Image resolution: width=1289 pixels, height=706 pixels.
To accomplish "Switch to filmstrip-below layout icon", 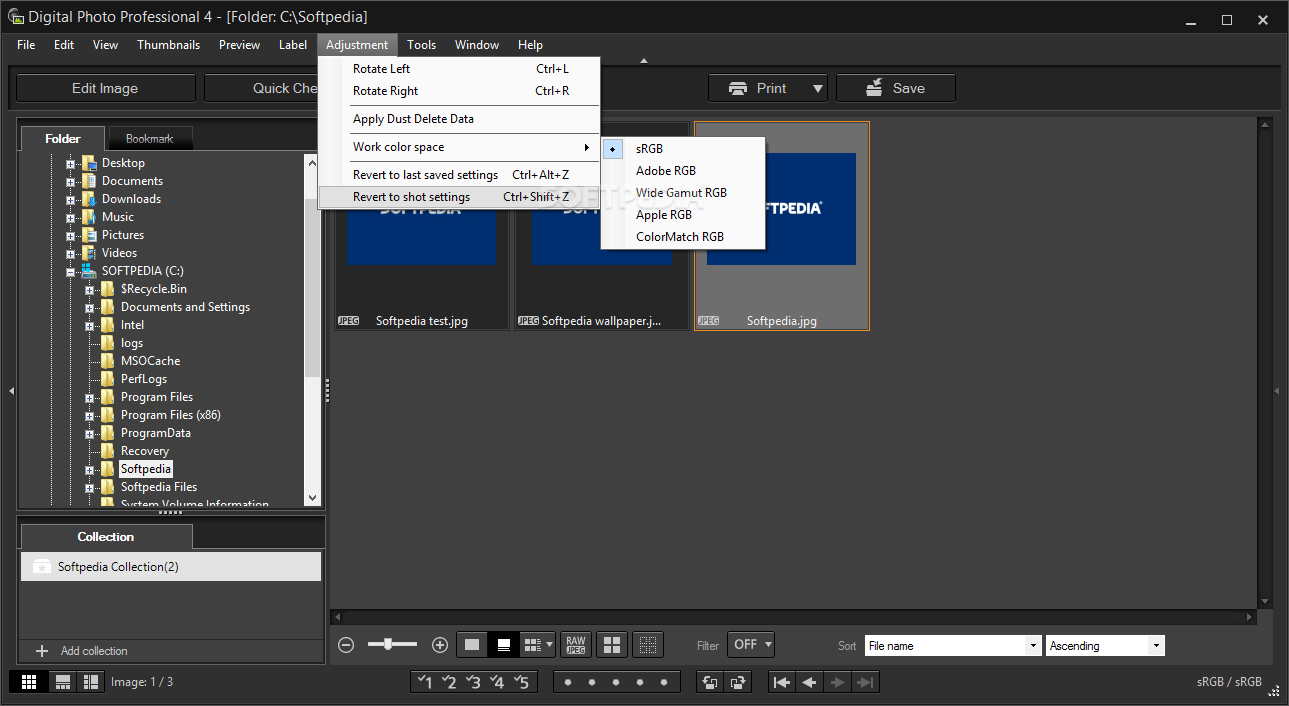I will click(63, 681).
